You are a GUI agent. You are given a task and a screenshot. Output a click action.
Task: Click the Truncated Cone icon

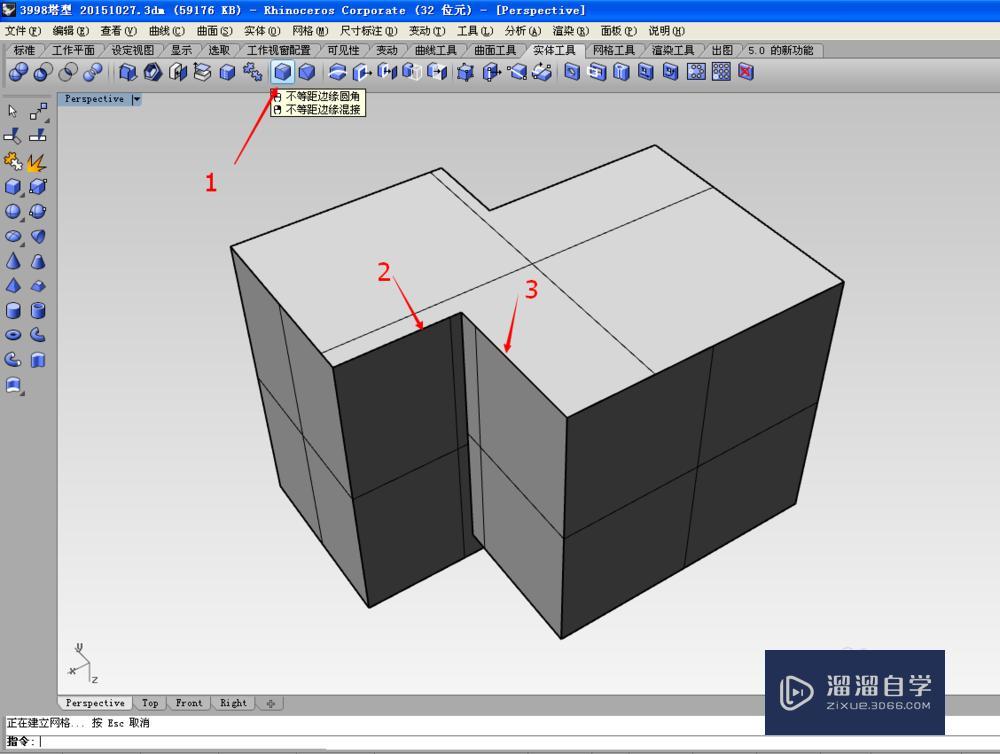[x=38, y=261]
